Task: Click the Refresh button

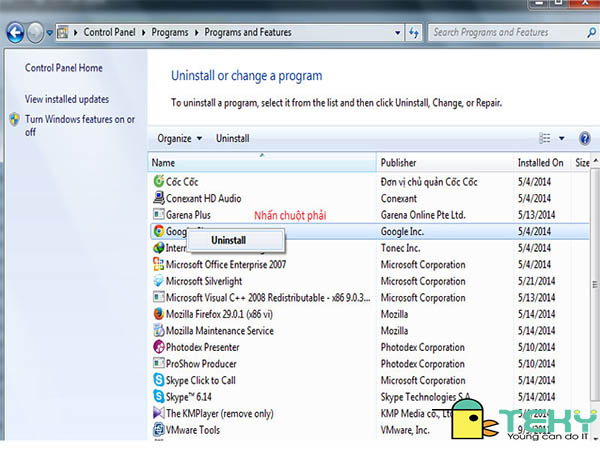Action: pyautogui.click(x=414, y=33)
